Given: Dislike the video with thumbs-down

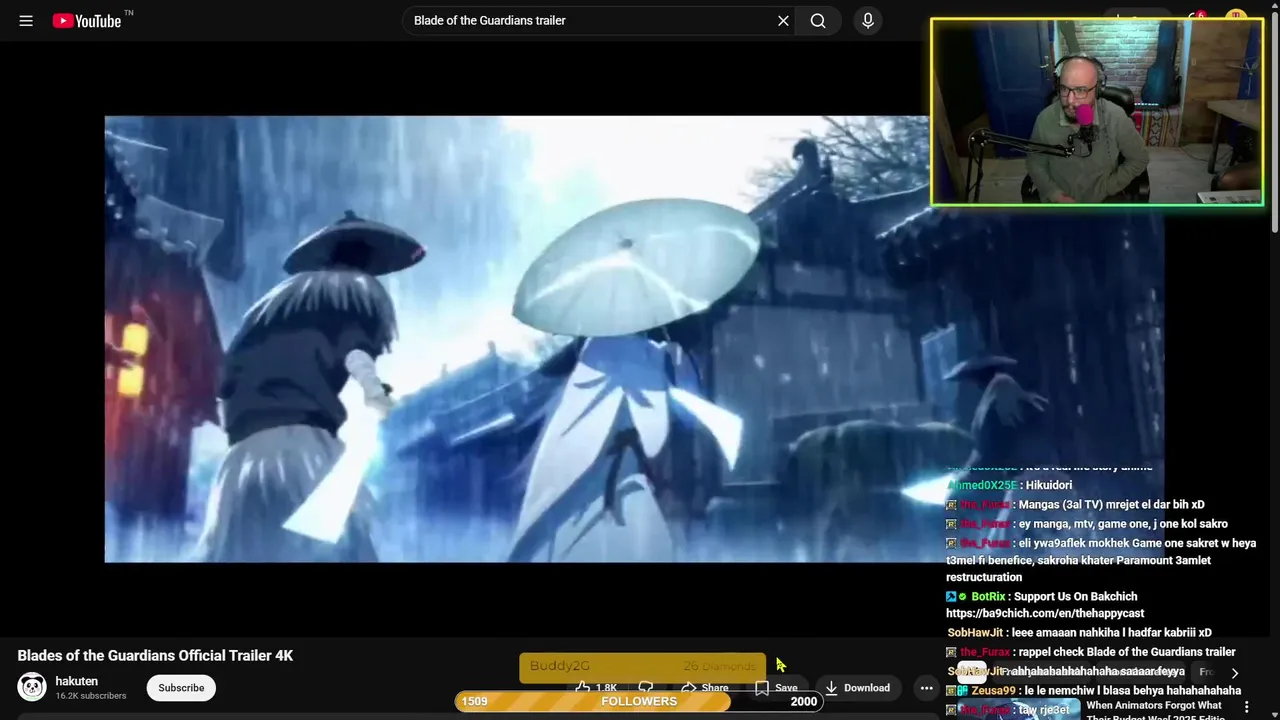Looking at the screenshot, I should point(646,688).
